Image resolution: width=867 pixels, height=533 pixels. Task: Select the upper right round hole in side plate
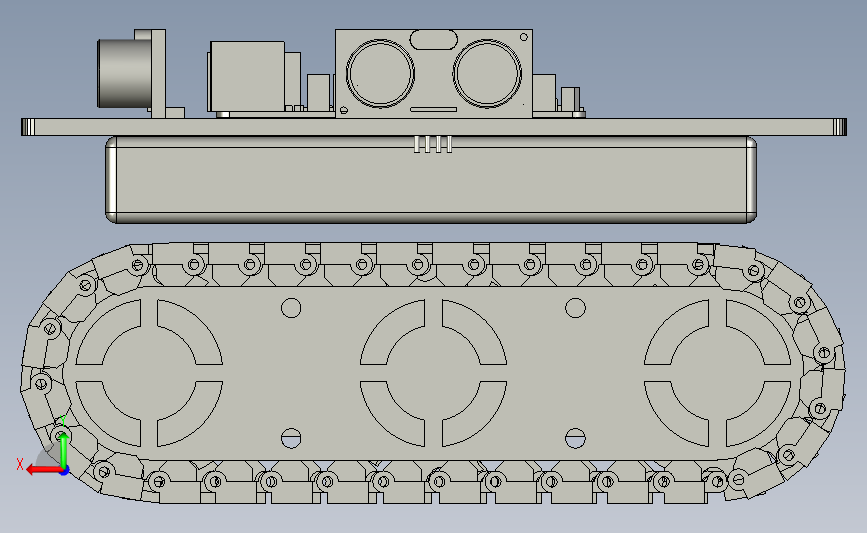tap(576, 308)
